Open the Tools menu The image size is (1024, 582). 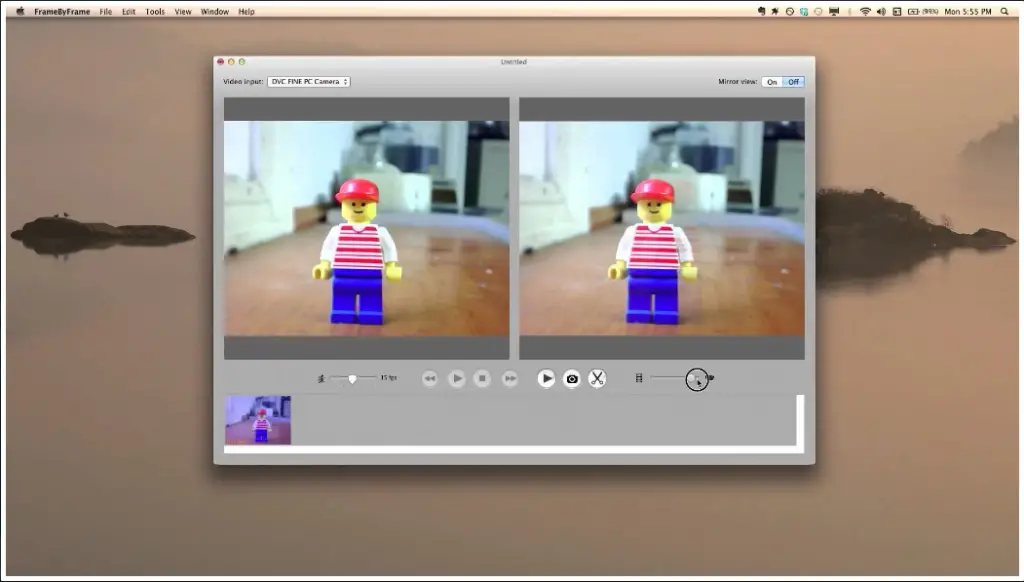coord(155,11)
